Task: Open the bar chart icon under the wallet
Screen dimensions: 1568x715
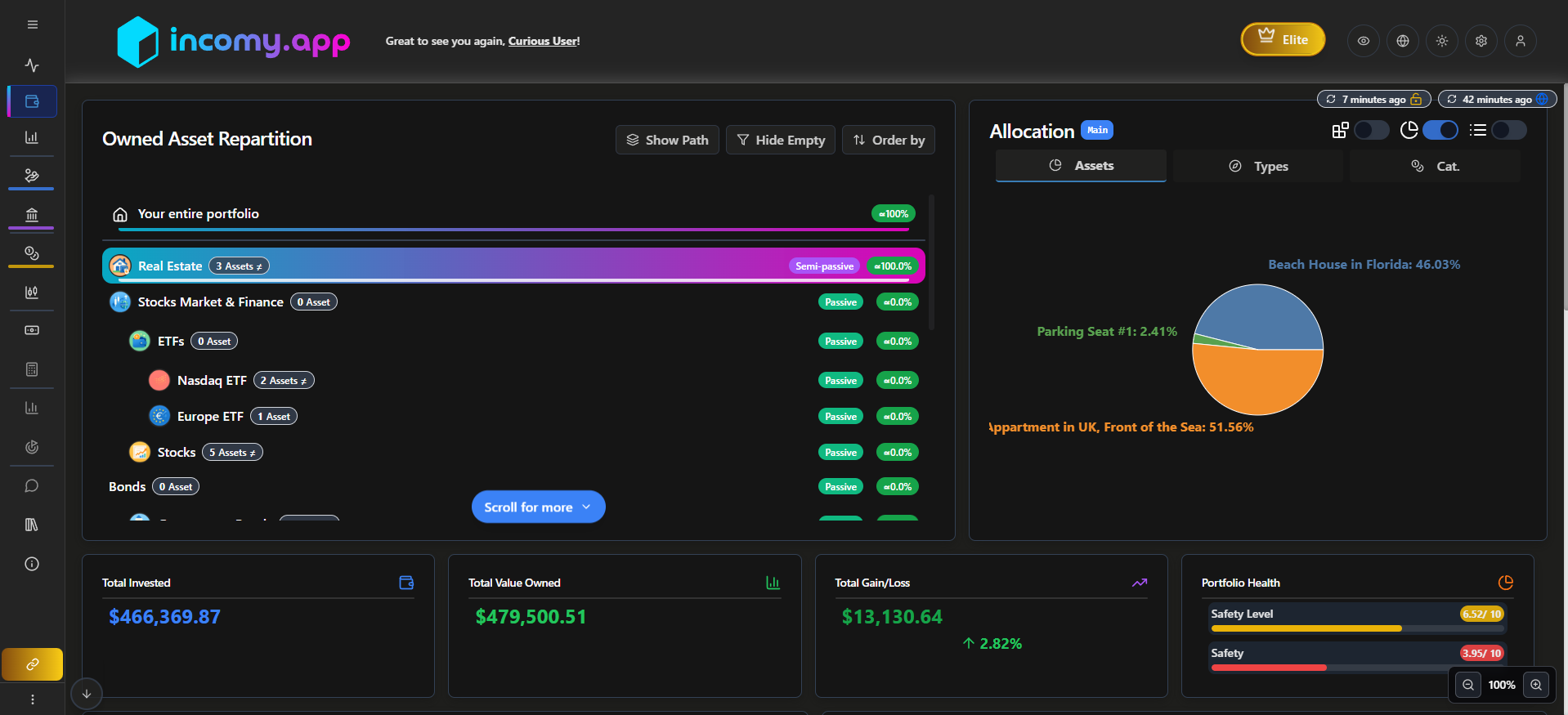Action: pos(32,137)
